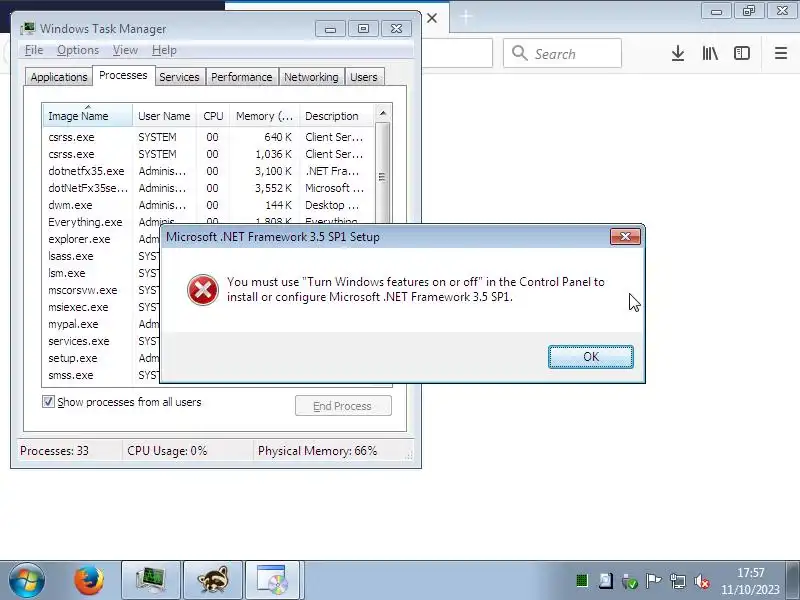
Task: Open Firefox downloads arrow icon
Action: [x=678, y=53]
